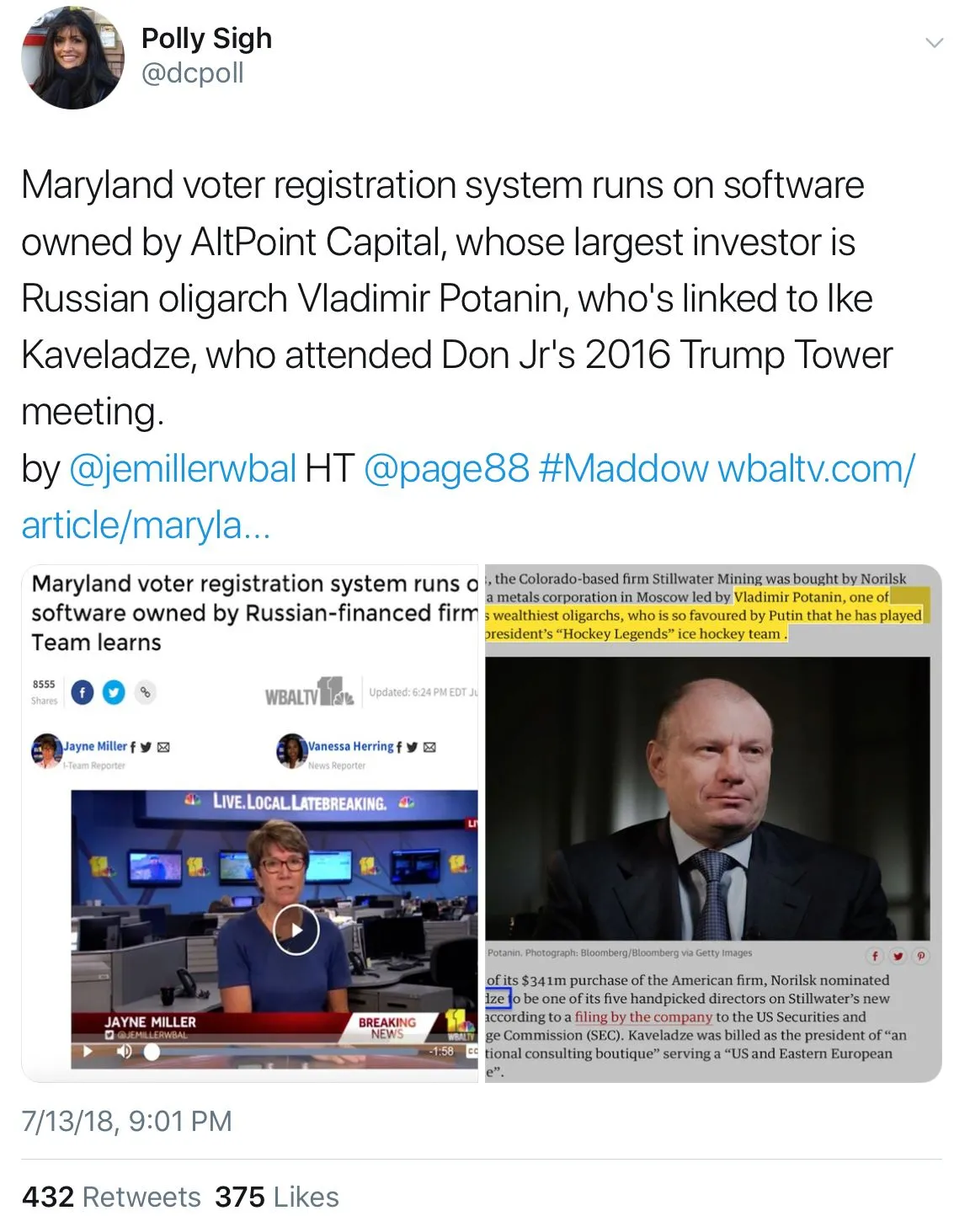Share the article with the blue Facebook icon
The image size is (954, 1232).
click(x=82, y=692)
